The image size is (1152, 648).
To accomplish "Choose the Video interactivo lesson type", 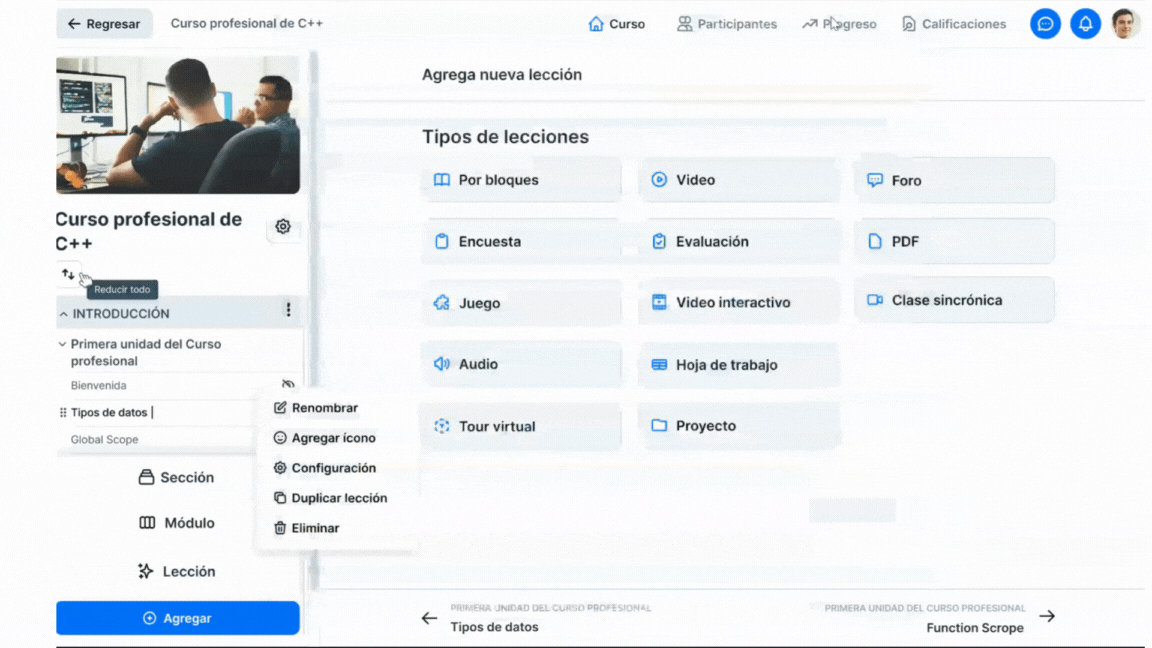I will (739, 302).
